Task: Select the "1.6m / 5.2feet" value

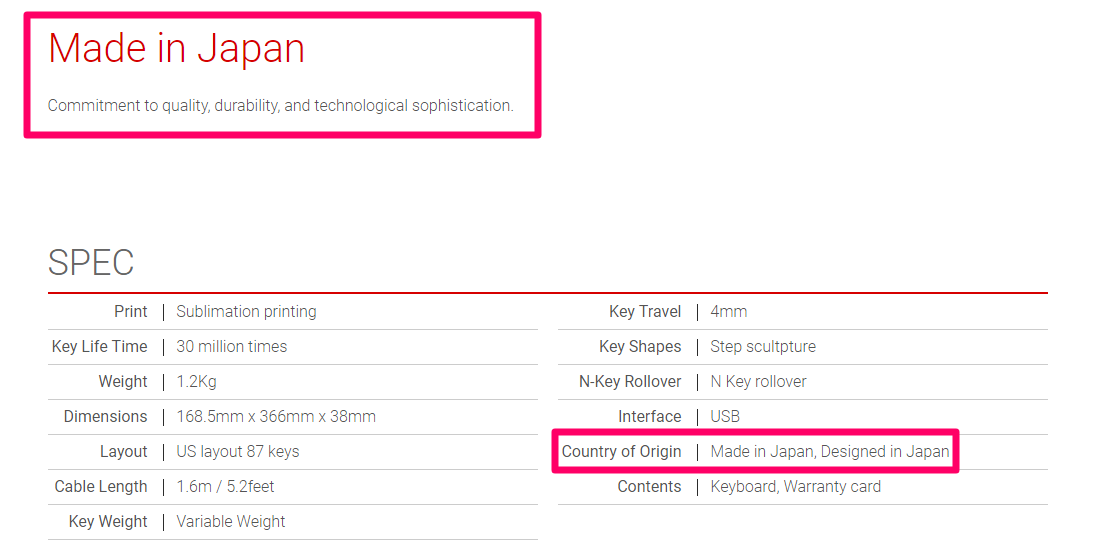Action: pos(225,487)
